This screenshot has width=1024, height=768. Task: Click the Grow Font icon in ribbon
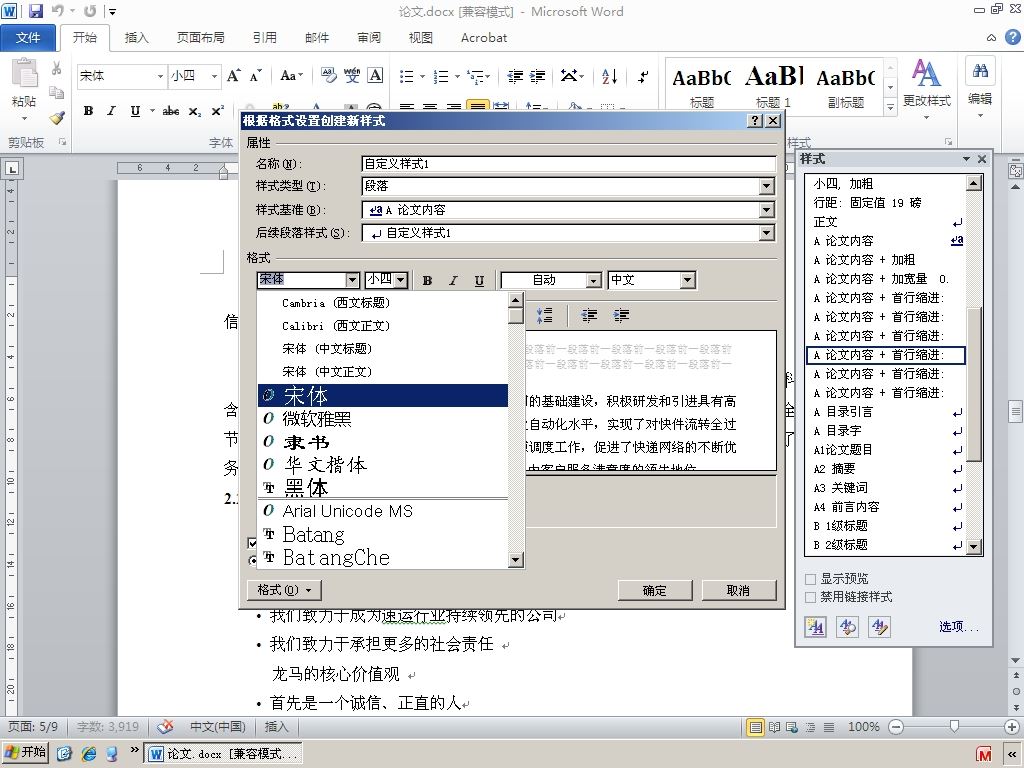click(233, 76)
